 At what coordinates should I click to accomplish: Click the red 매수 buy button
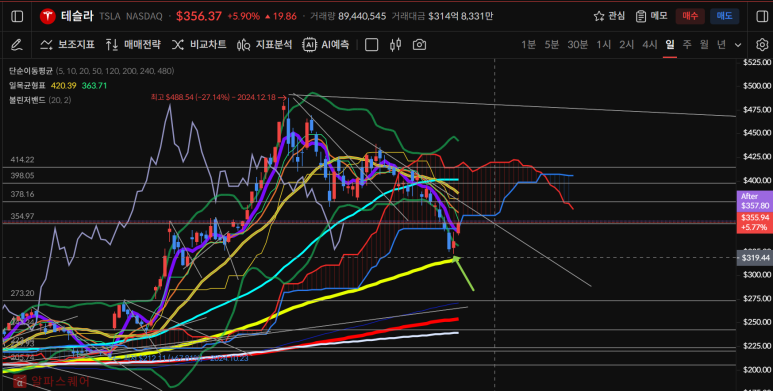tap(690, 16)
